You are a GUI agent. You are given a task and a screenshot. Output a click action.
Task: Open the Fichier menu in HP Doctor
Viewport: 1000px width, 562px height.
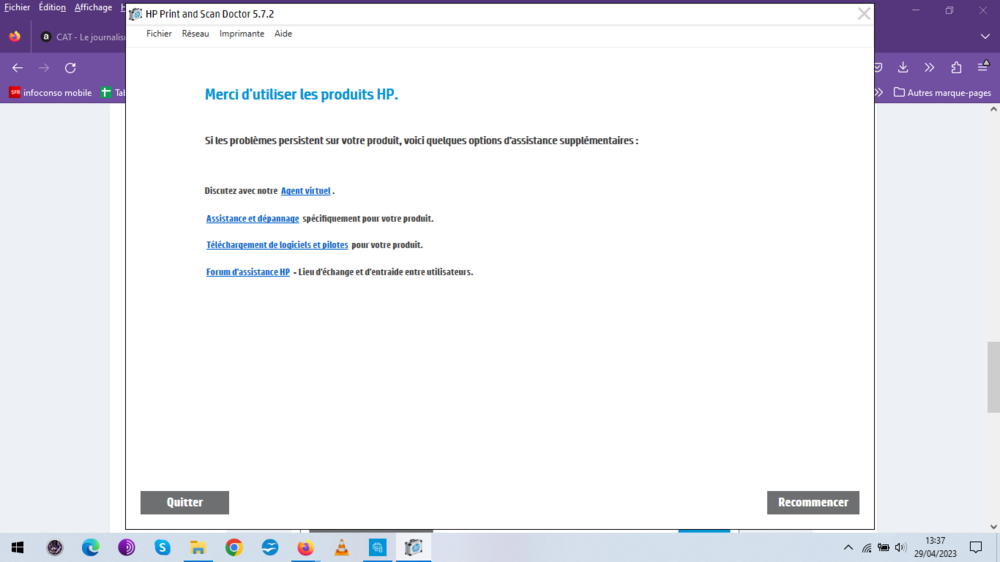pos(159,34)
